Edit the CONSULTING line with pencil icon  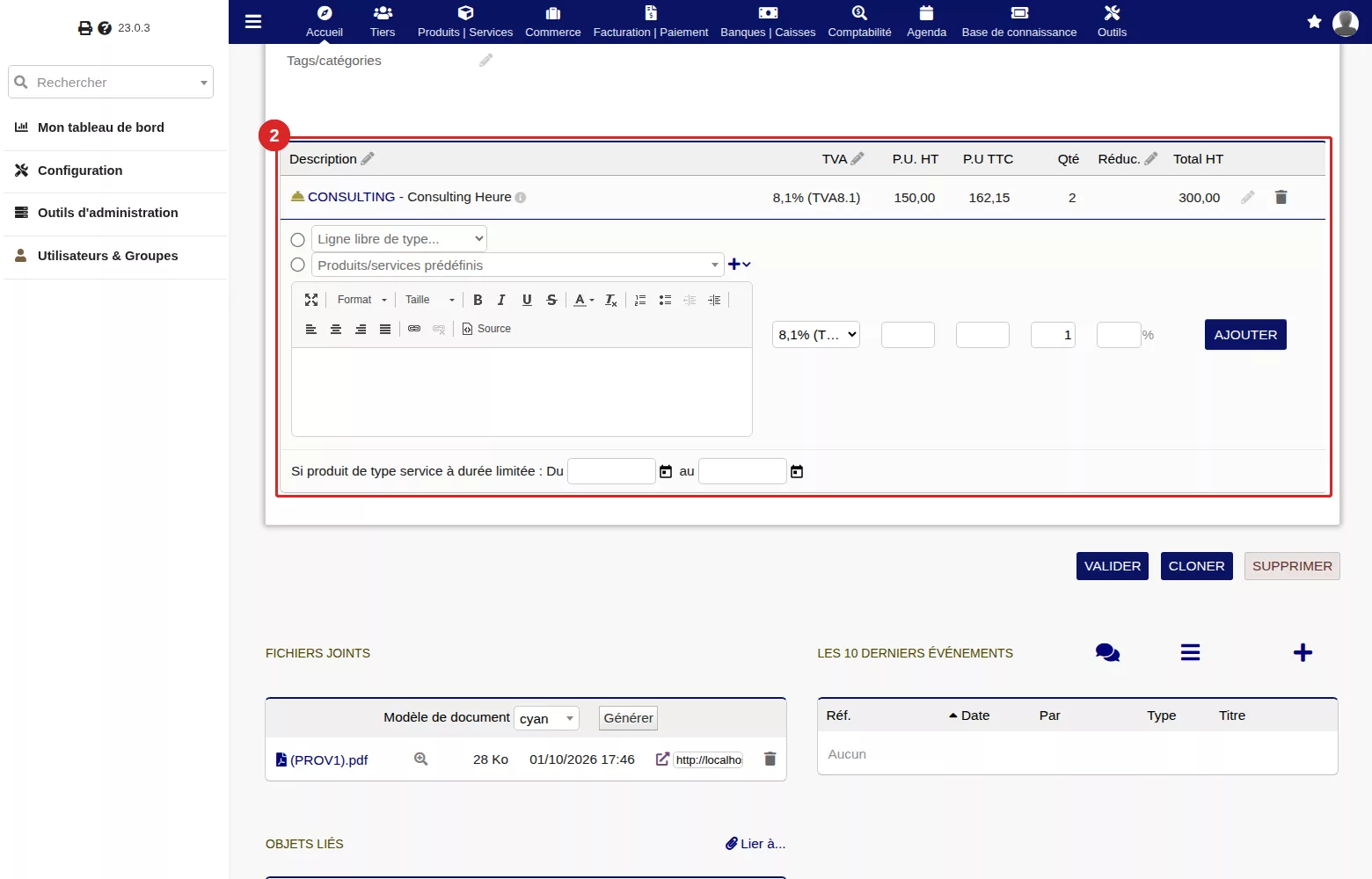click(1247, 198)
